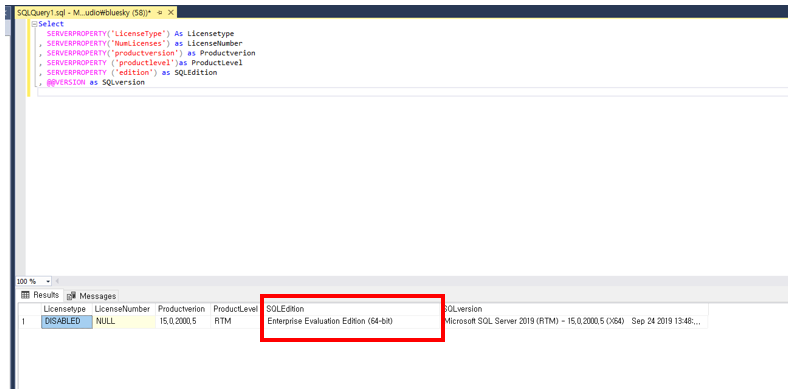Click the DISABLED cell in results
Screen dimensions: 788x389
67,321
